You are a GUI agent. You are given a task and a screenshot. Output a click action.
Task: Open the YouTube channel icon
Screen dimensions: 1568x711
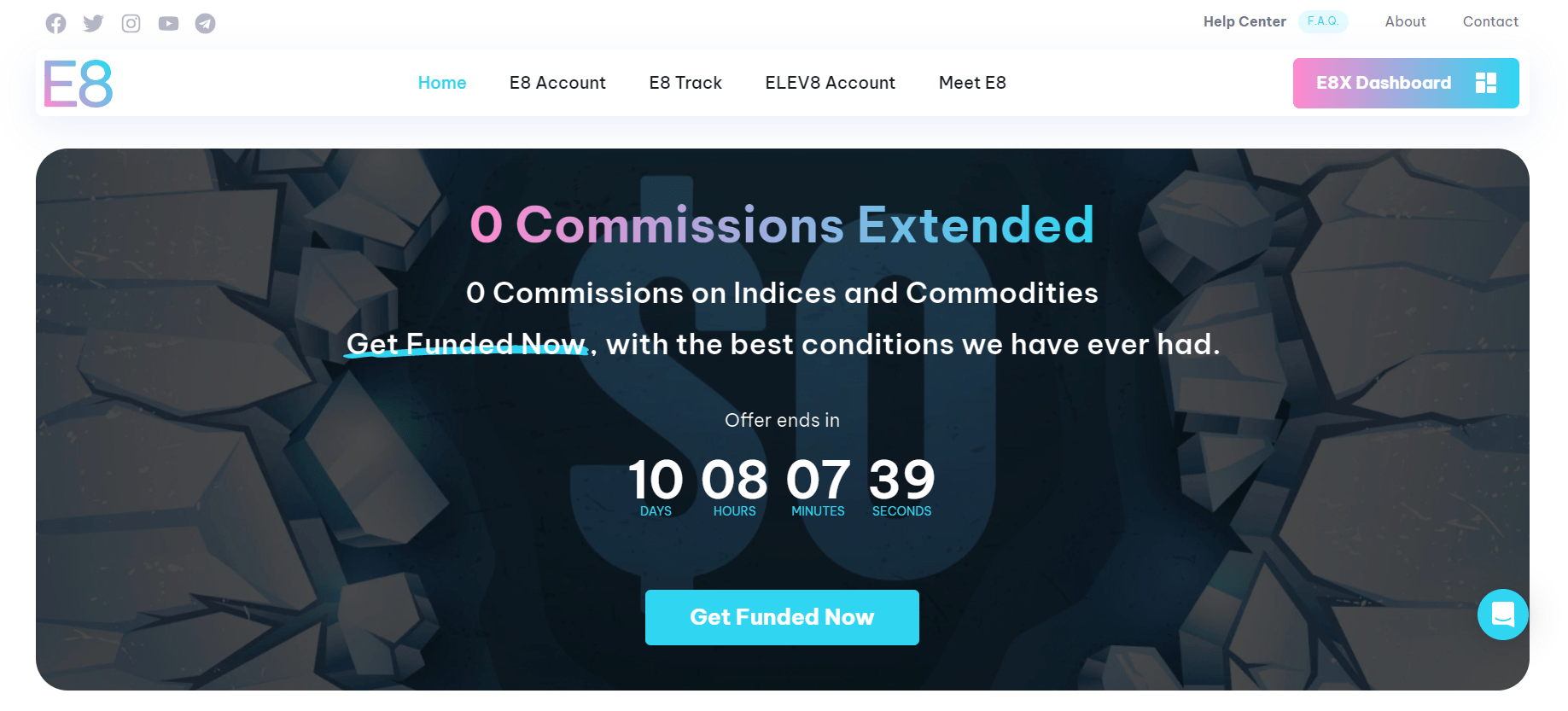pos(168,23)
